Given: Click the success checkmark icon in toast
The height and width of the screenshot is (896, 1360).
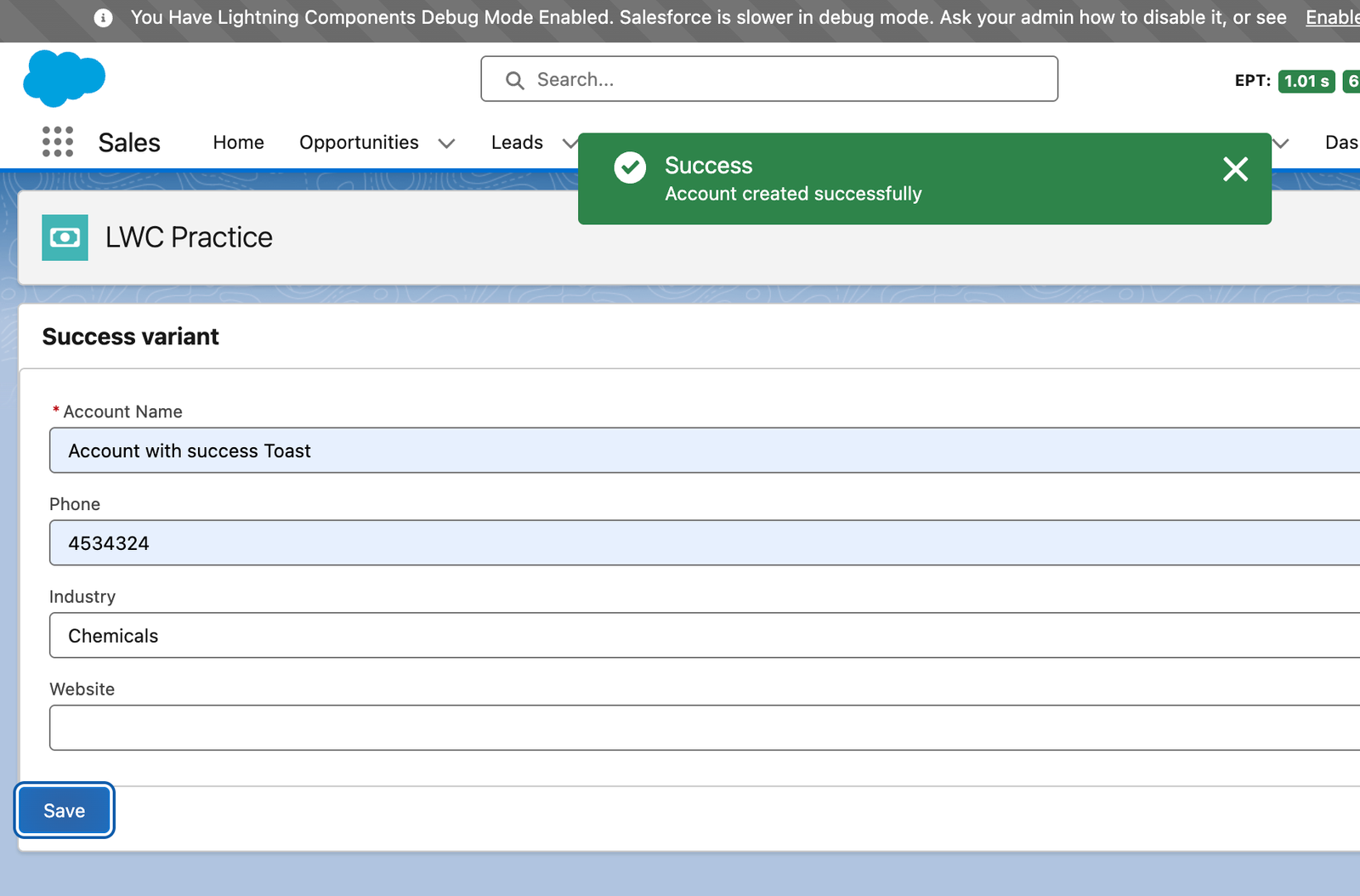Looking at the screenshot, I should point(631,167).
